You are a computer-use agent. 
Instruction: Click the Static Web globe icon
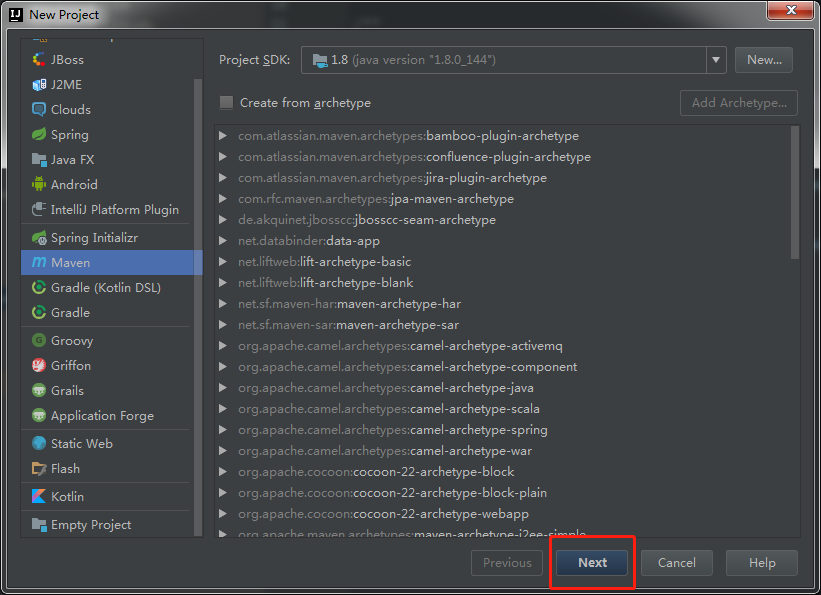tap(39, 444)
